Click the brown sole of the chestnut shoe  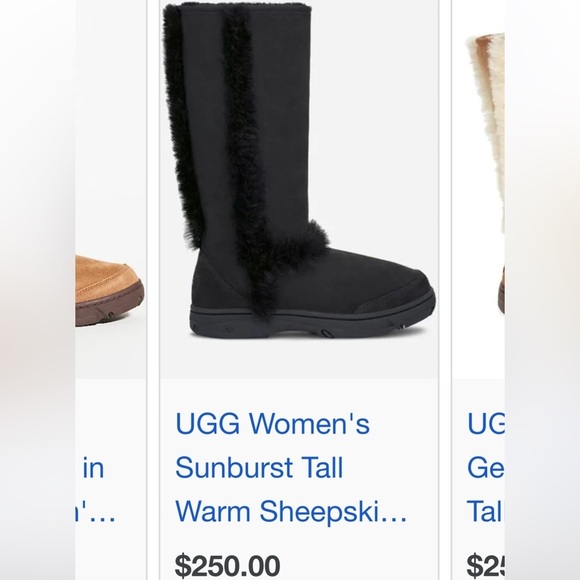point(109,305)
